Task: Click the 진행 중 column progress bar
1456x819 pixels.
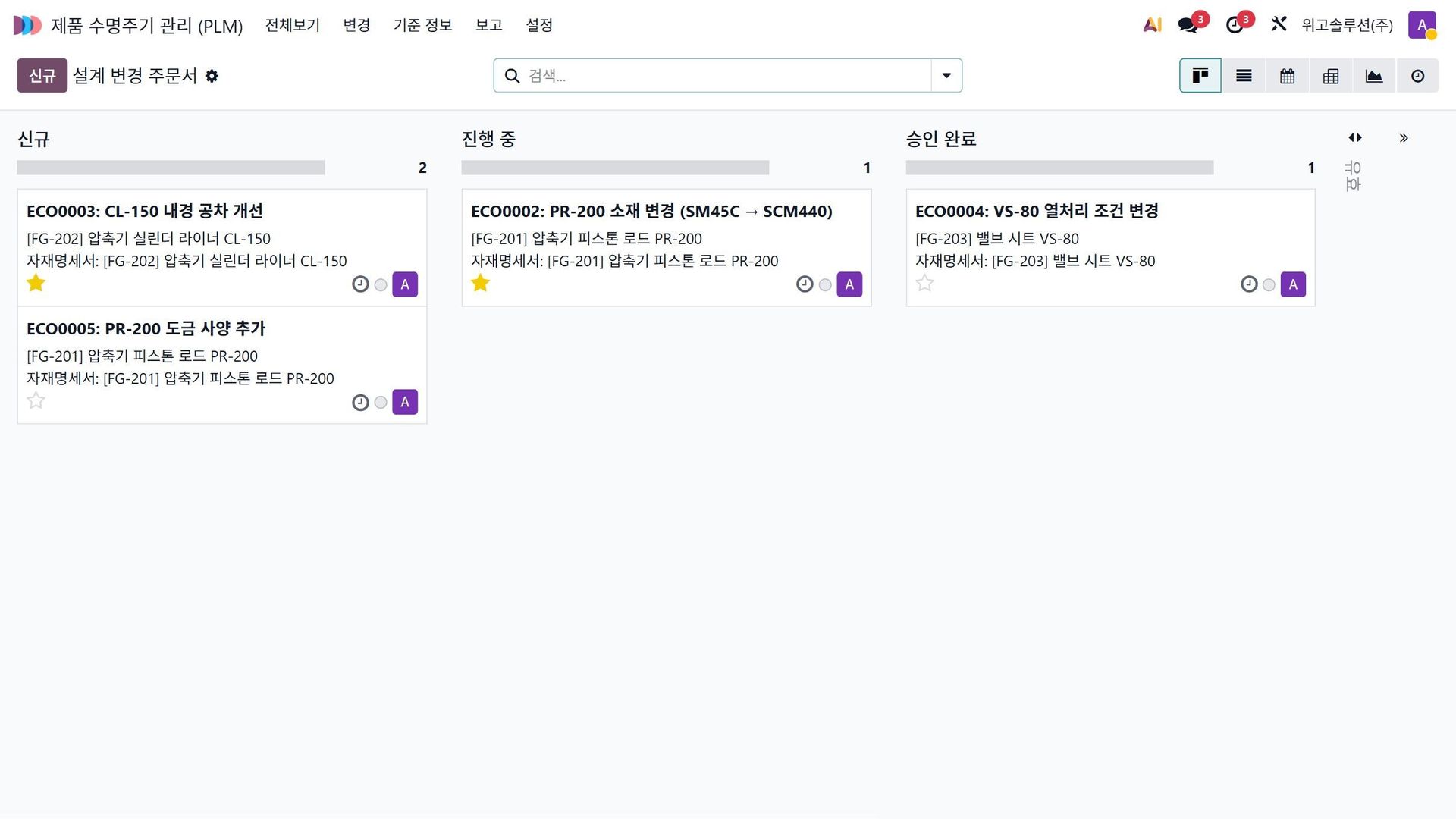Action: (x=615, y=168)
